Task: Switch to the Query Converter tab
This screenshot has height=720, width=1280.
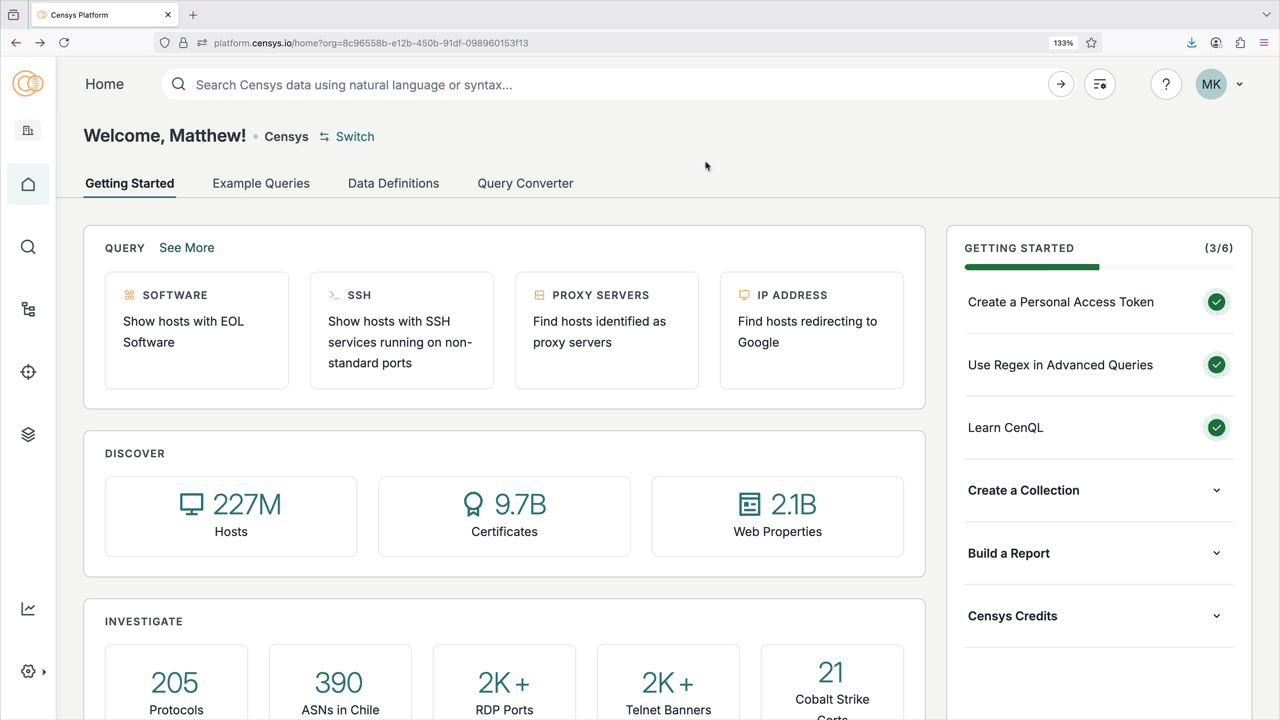Action: point(525,183)
